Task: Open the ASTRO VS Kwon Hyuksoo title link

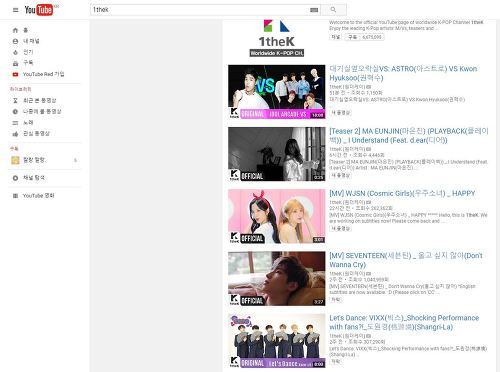Action: 403,73
